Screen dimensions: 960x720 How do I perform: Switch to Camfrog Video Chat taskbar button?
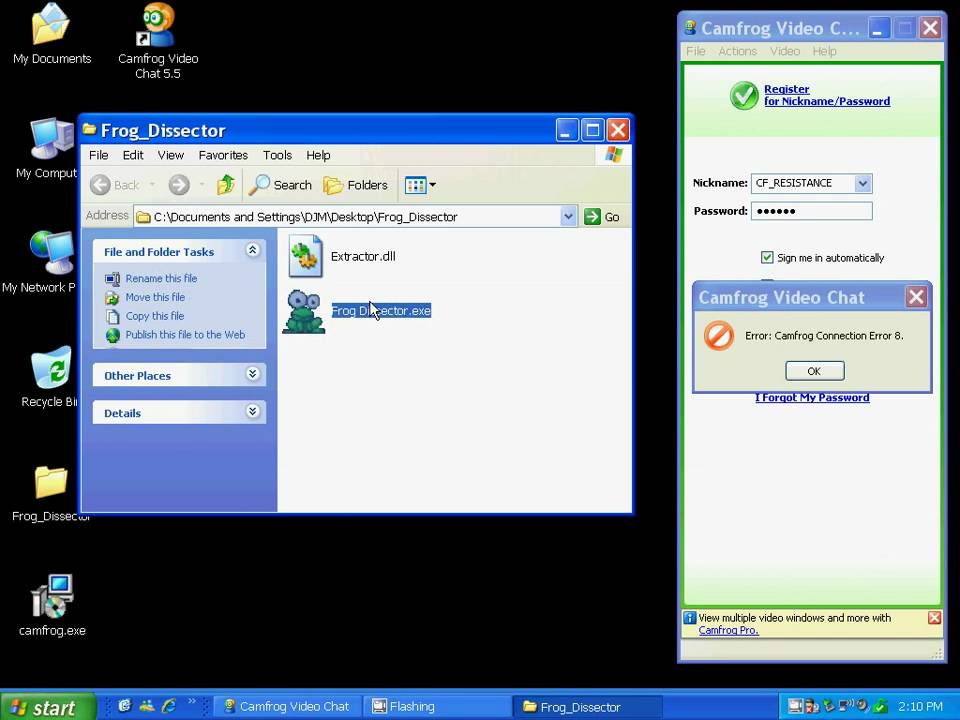[287, 707]
